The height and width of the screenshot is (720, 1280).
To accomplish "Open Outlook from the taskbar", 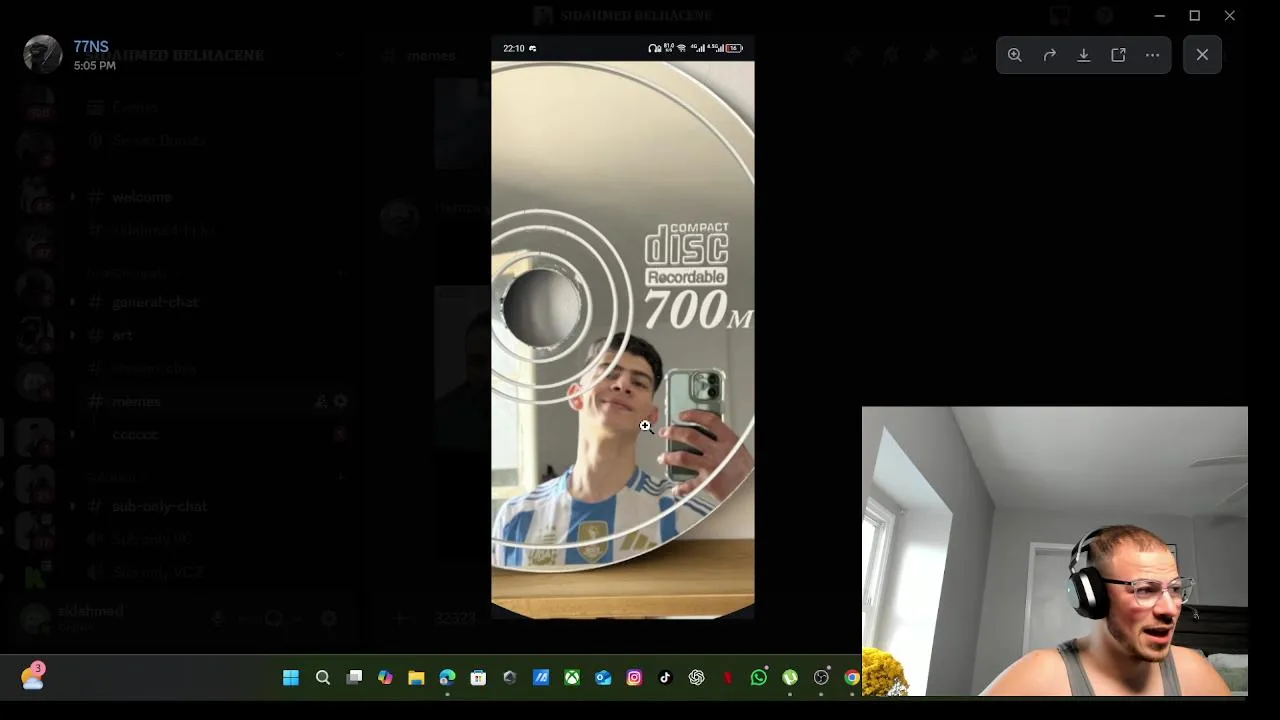I will [x=603, y=678].
